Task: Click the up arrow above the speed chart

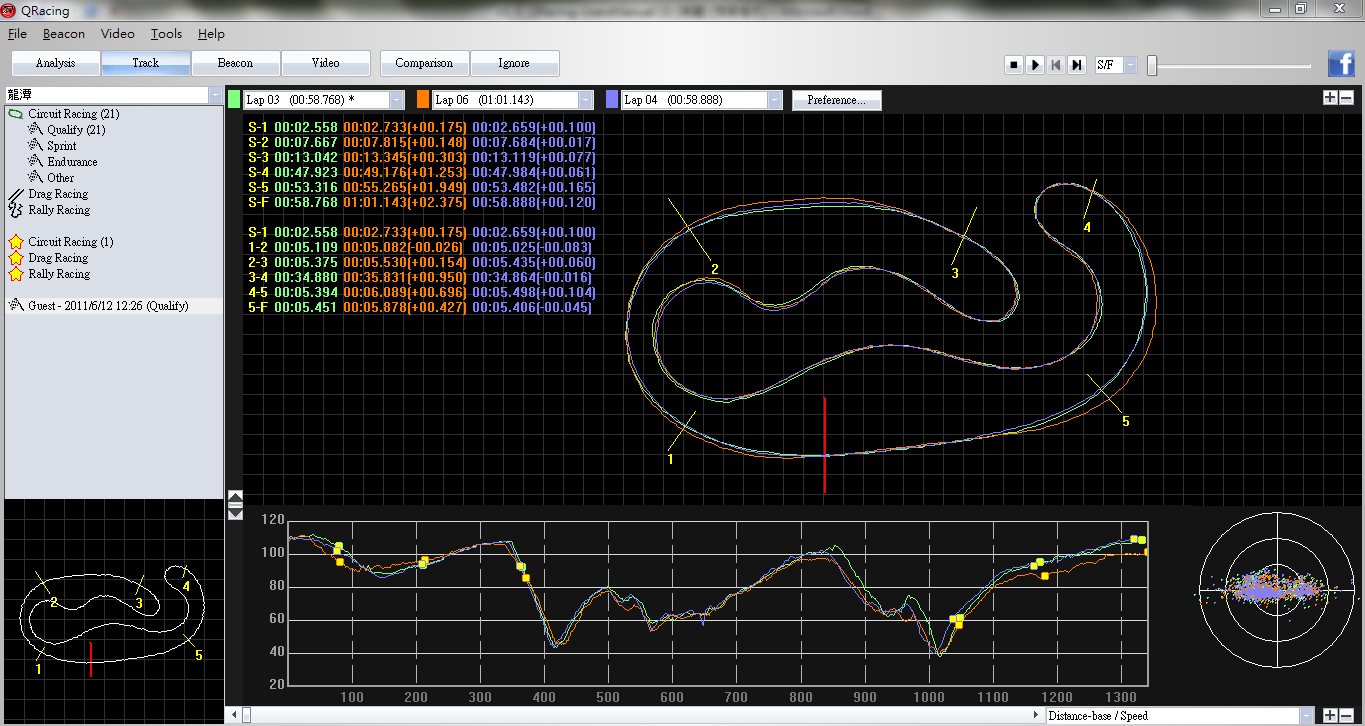Action: pyautogui.click(x=236, y=497)
